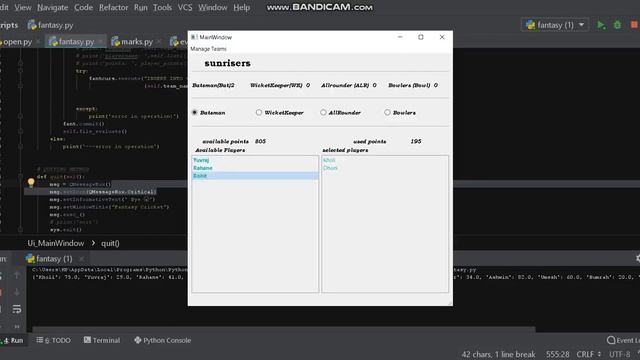Click the horizontal scrollbar in Run console

(284, 329)
